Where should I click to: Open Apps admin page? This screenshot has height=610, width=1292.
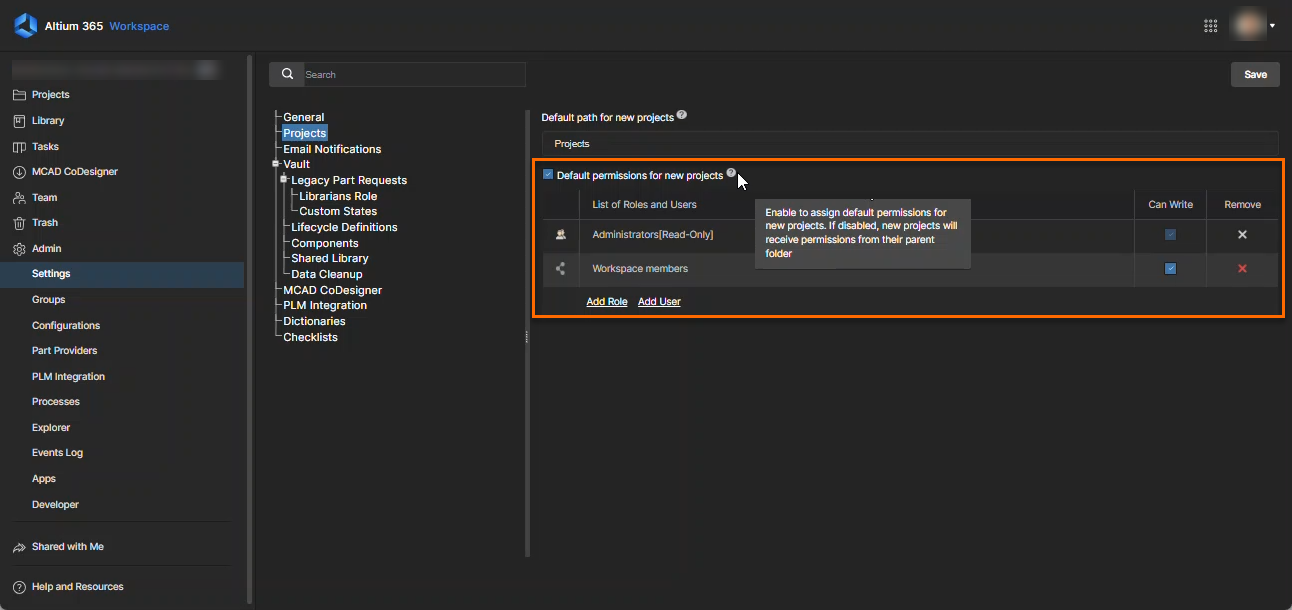[44, 479]
